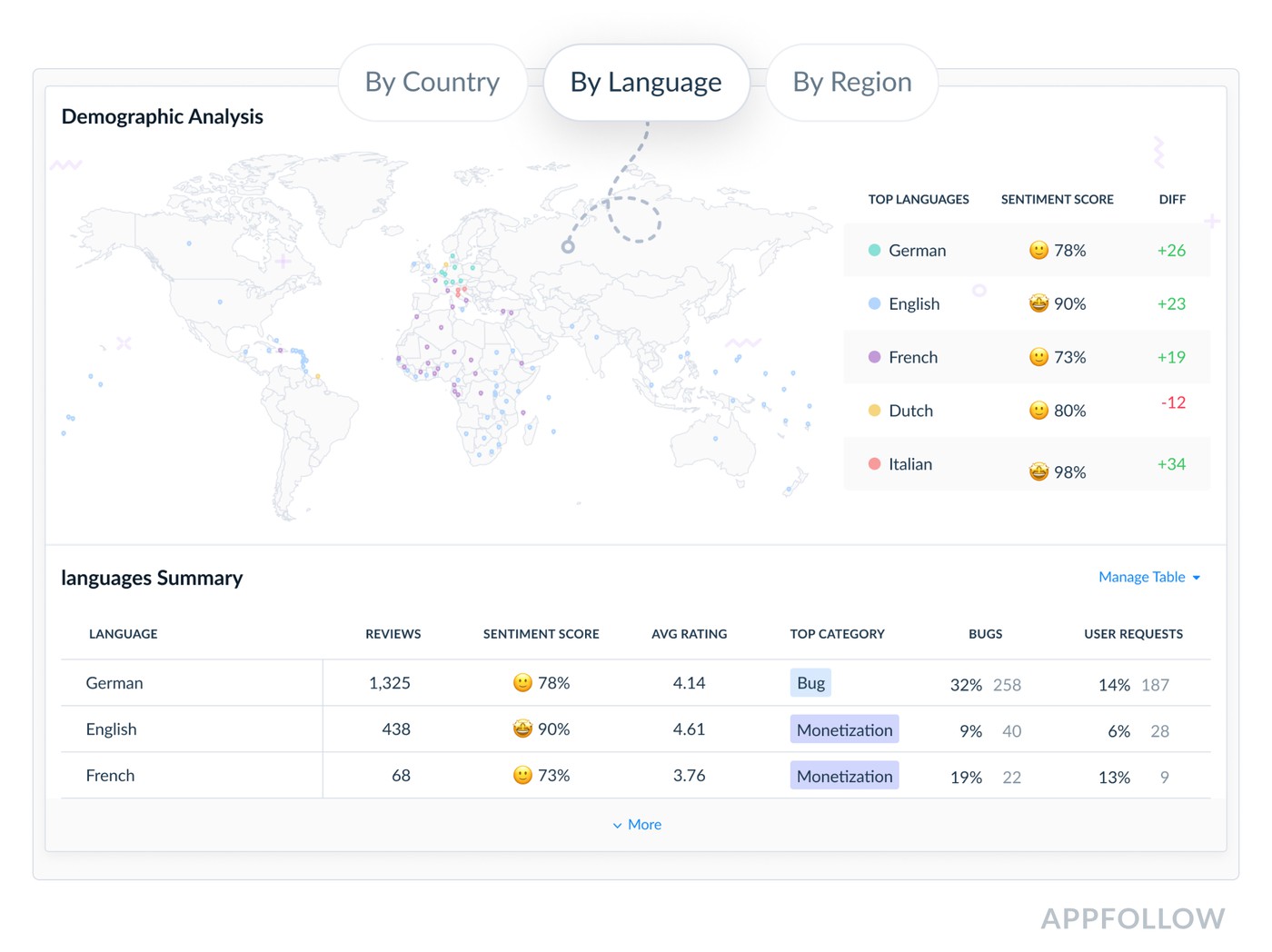Click the French sentiment emoji in summary table

pos(522,776)
